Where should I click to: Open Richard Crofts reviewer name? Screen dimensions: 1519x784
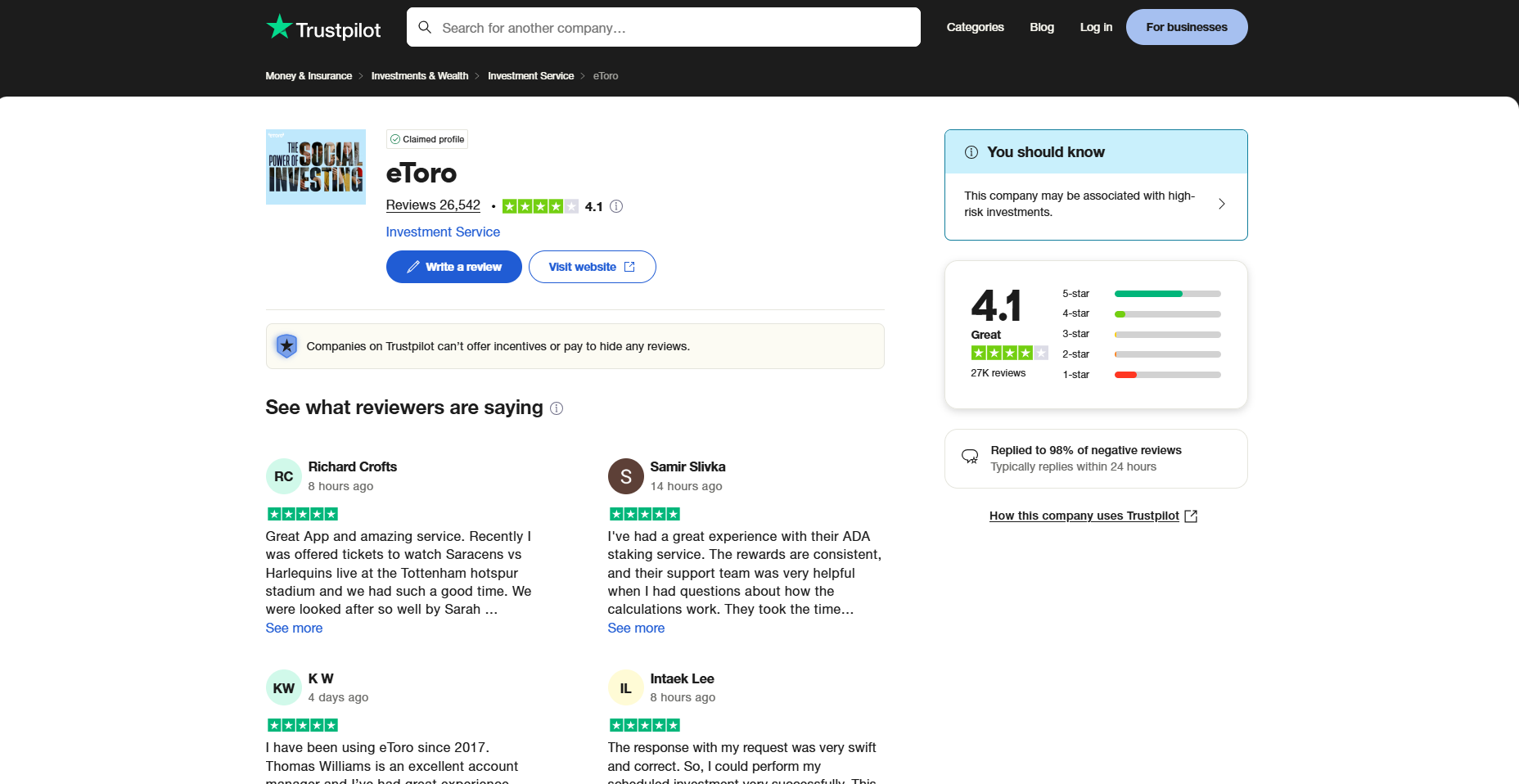(x=353, y=467)
